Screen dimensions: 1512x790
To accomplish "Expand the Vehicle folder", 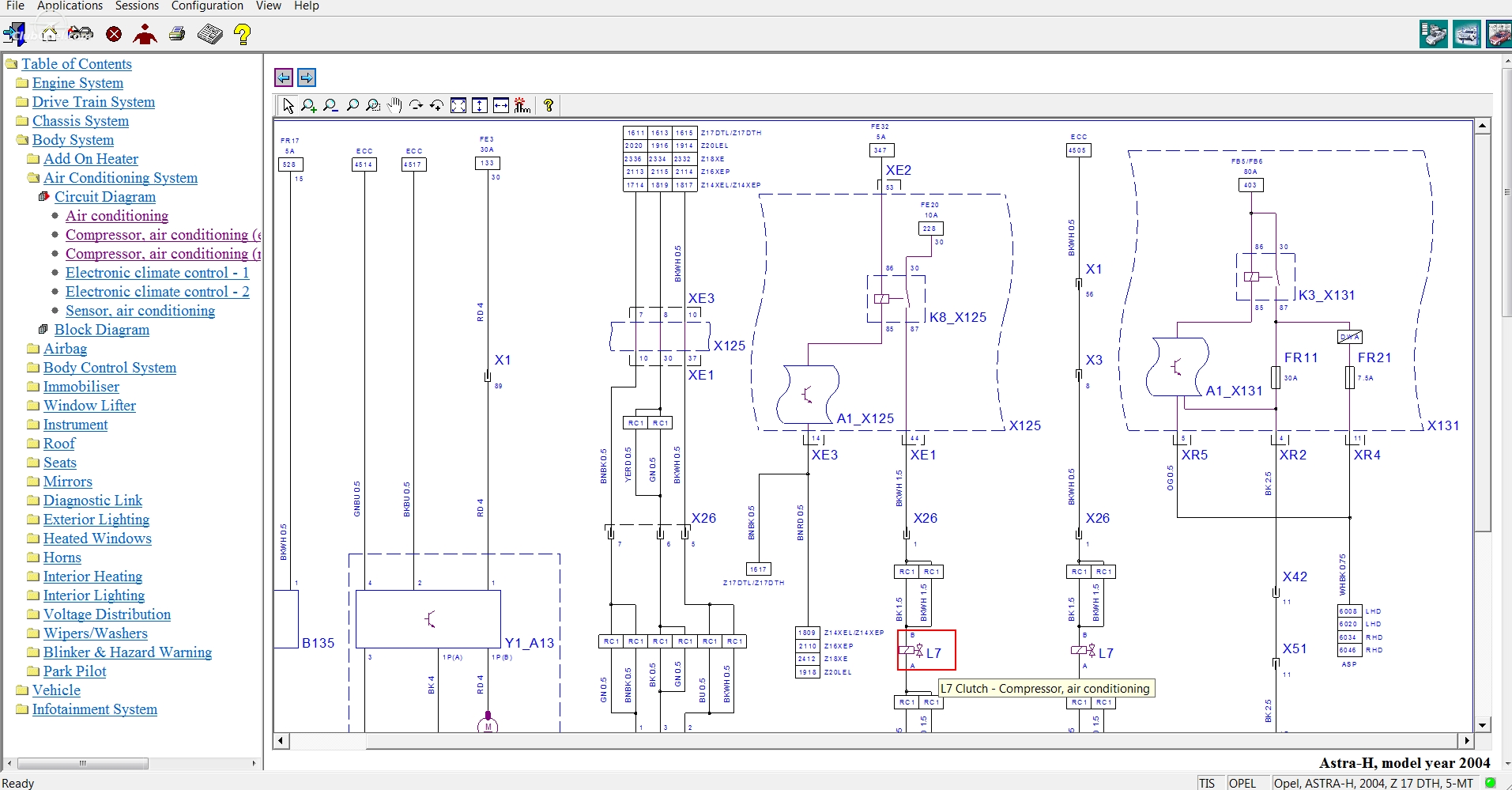I will click(x=22, y=690).
